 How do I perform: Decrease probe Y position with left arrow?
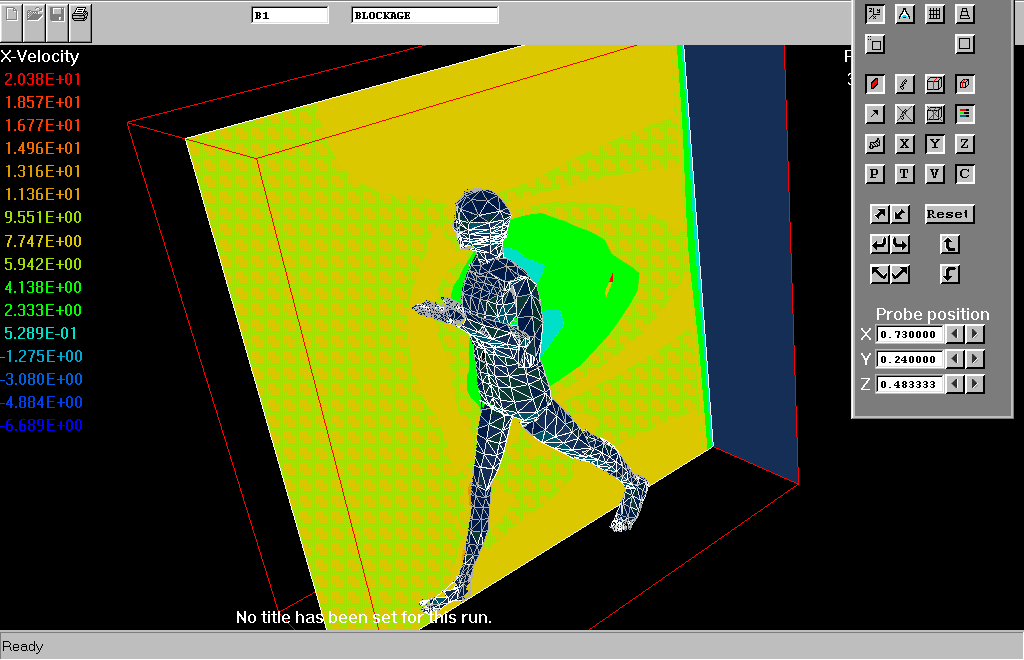[x=956, y=359]
